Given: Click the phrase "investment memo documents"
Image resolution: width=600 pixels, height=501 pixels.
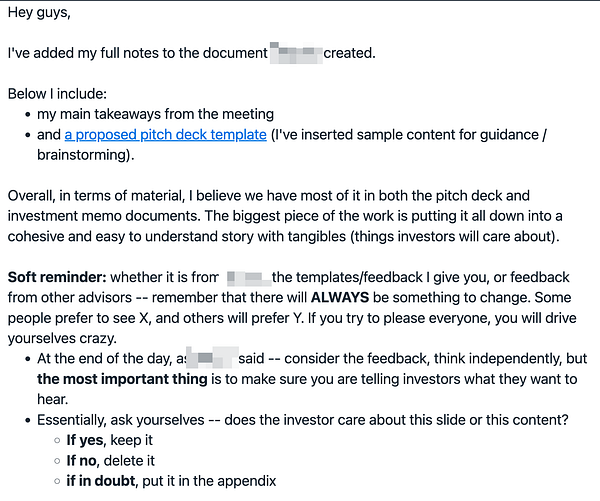Looking at the screenshot, I should [103, 216].
